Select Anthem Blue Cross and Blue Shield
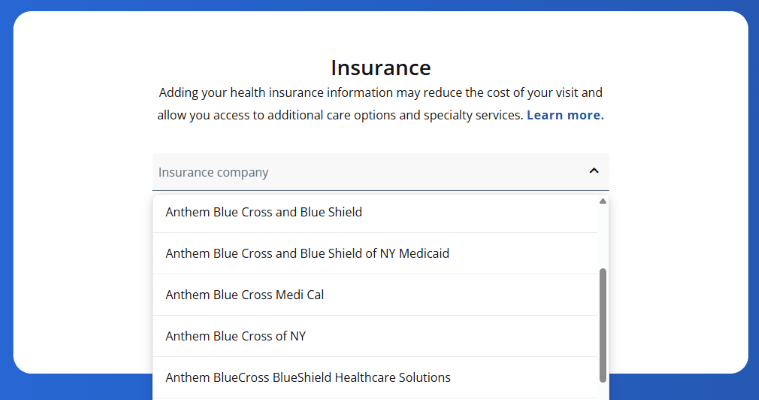 (x=264, y=212)
